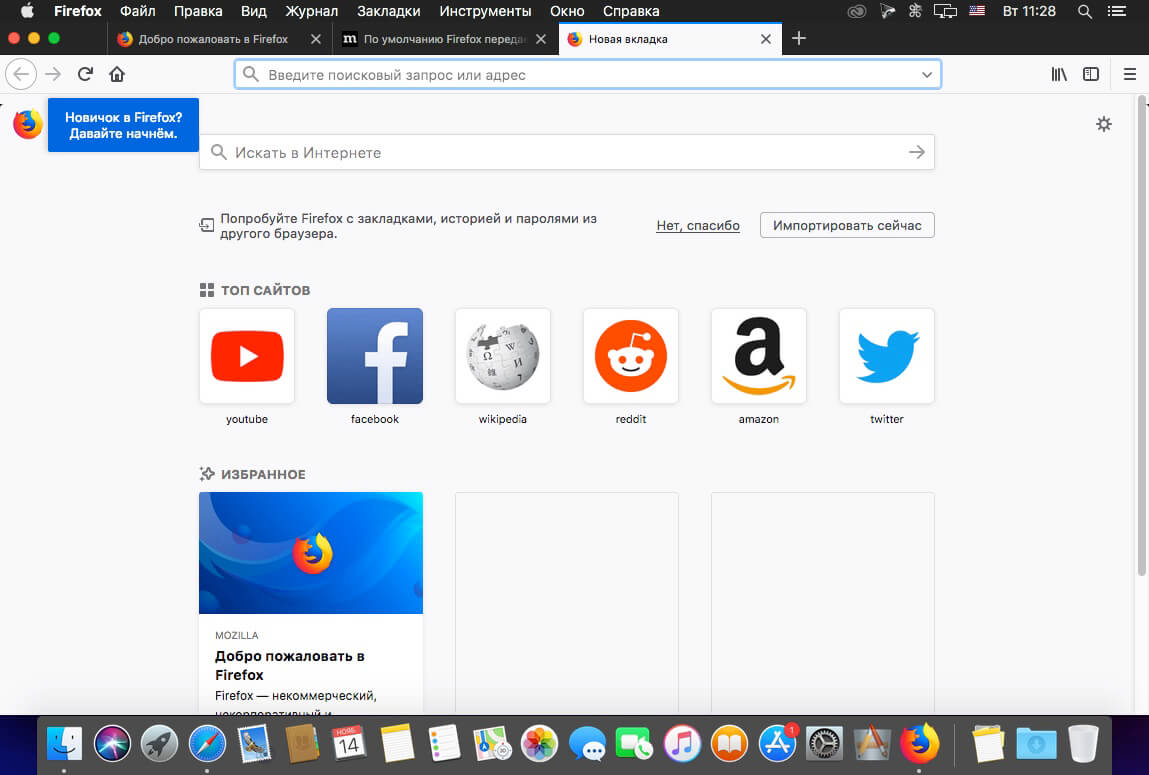1149x775 pixels.
Task: Reload the current page
Action: coord(85,74)
